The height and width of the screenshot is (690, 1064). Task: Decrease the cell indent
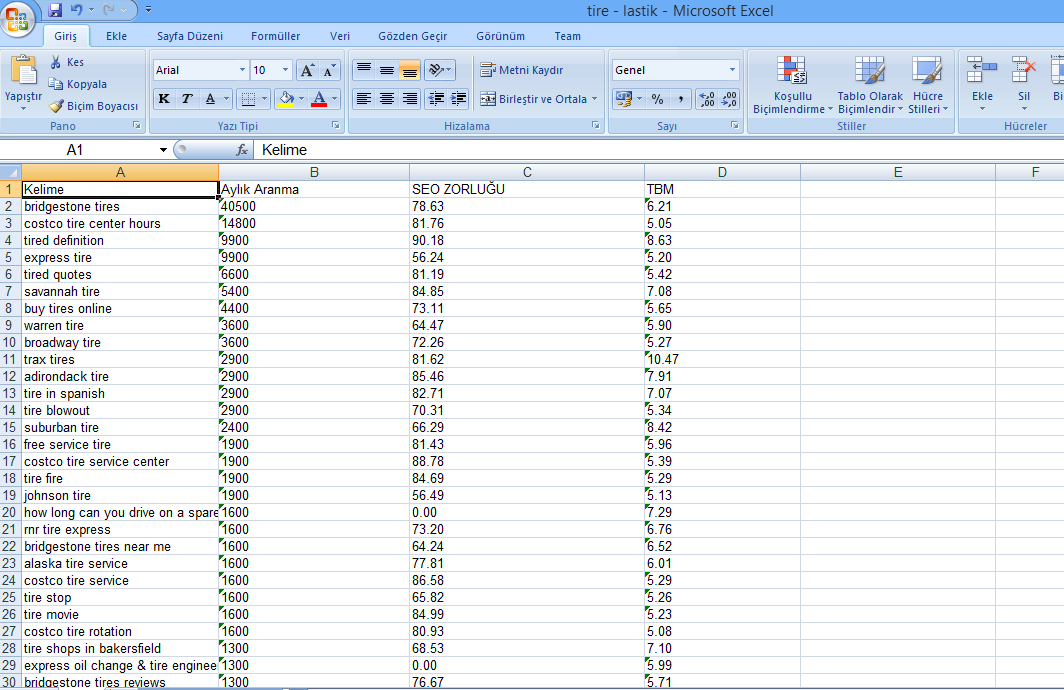pos(436,99)
